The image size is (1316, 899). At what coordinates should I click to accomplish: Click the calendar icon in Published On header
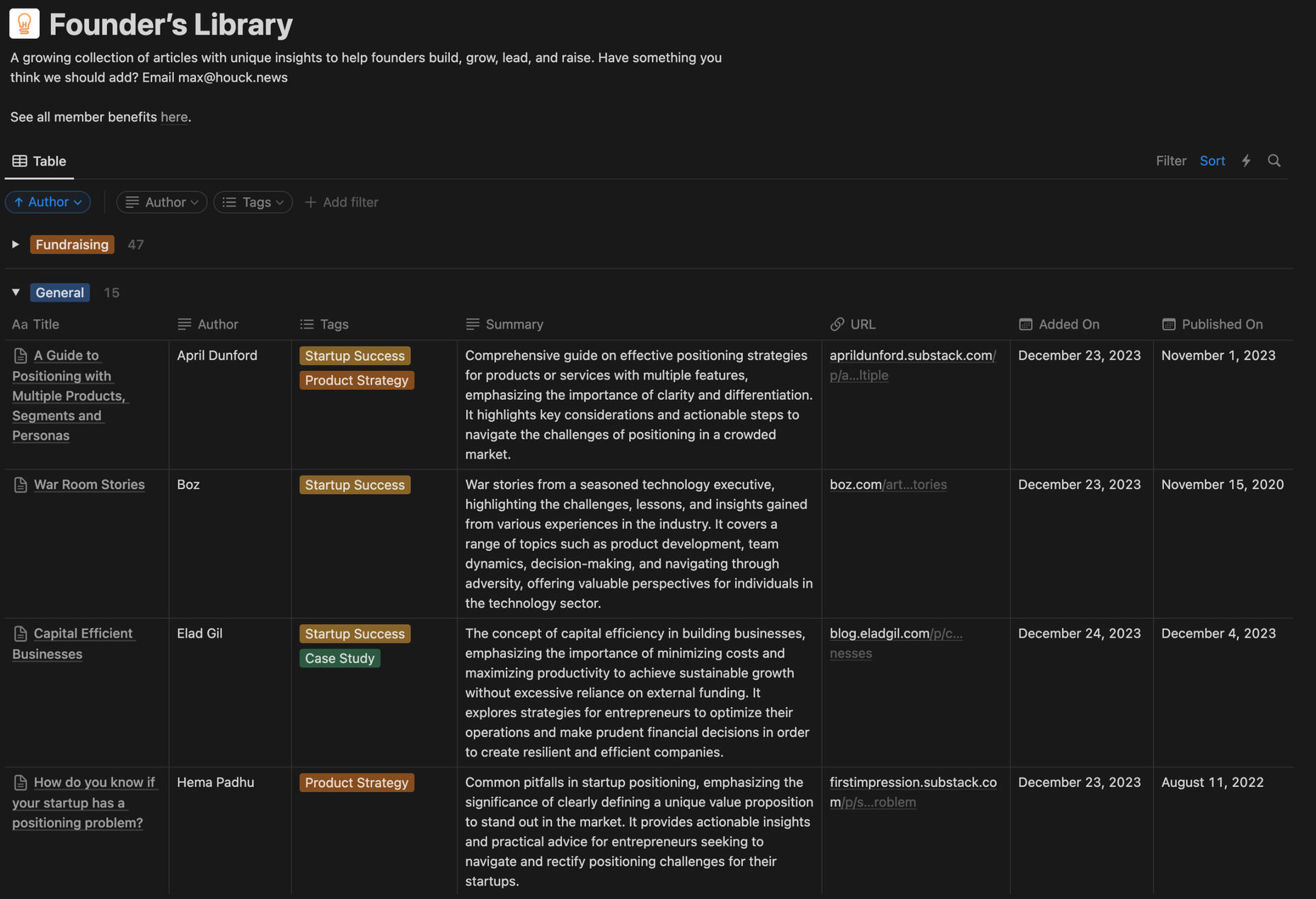[x=1168, y=324]
